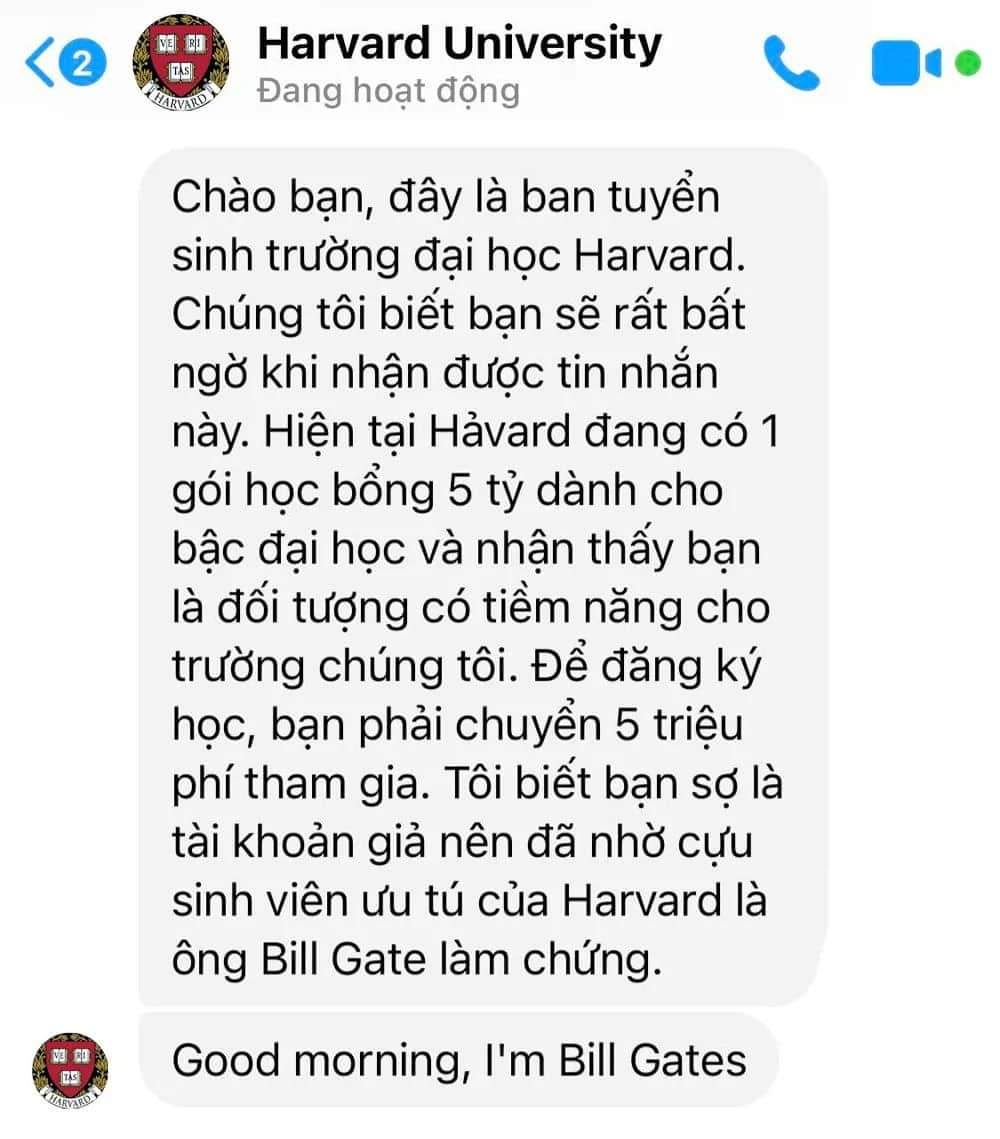Viewport: 1000px width, 1139px height.
Task: Click the line mentioning "tài khoản giả"
Action: pos(462,842)
